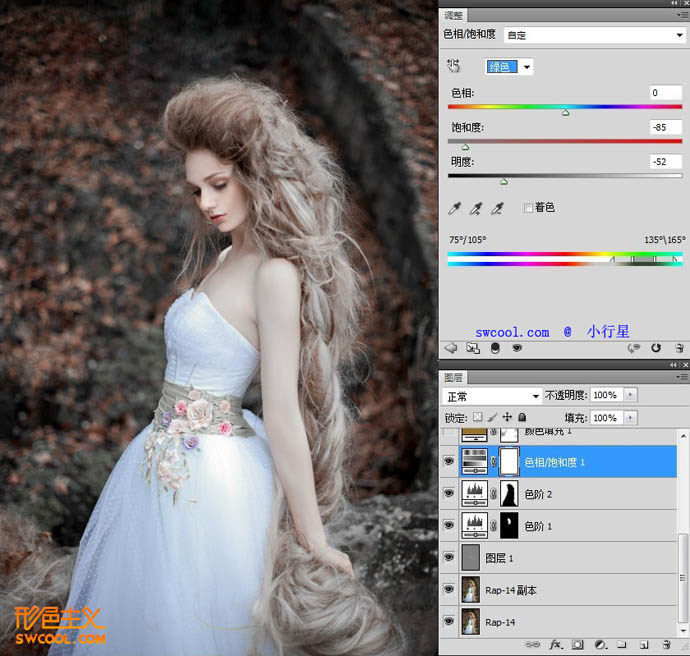Toggle visibility of 图层 1 layer
Image resolution: width=690 pixels, height=656 pixels.
(449, 558)
